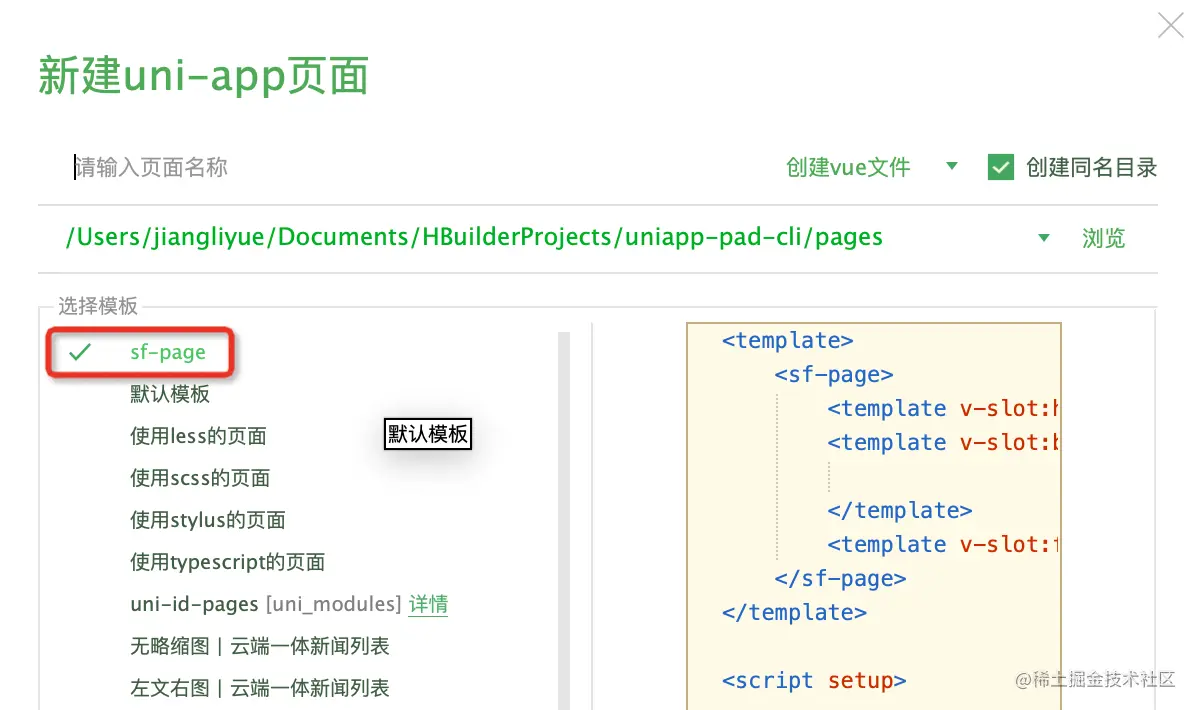
Task: Click the </sf-page> closing tag in preview
Action: (840, 579)
